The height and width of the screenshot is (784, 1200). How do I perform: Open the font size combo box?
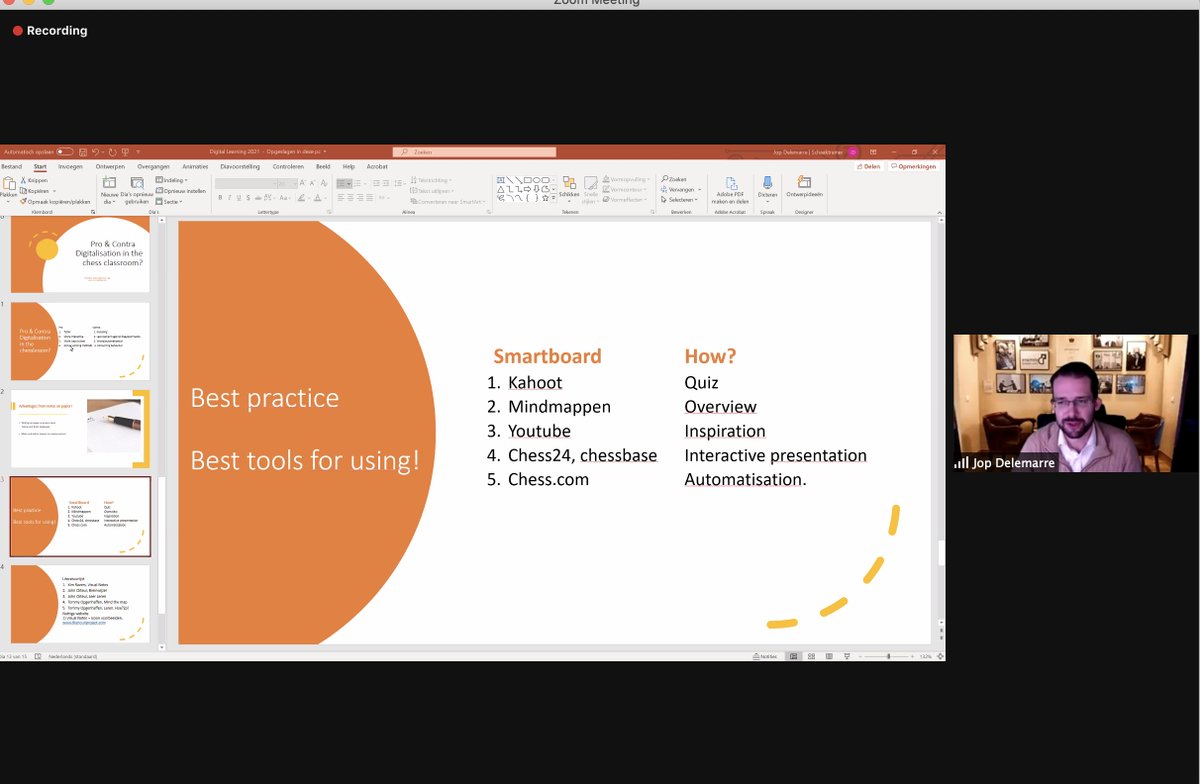coord(287,183)
